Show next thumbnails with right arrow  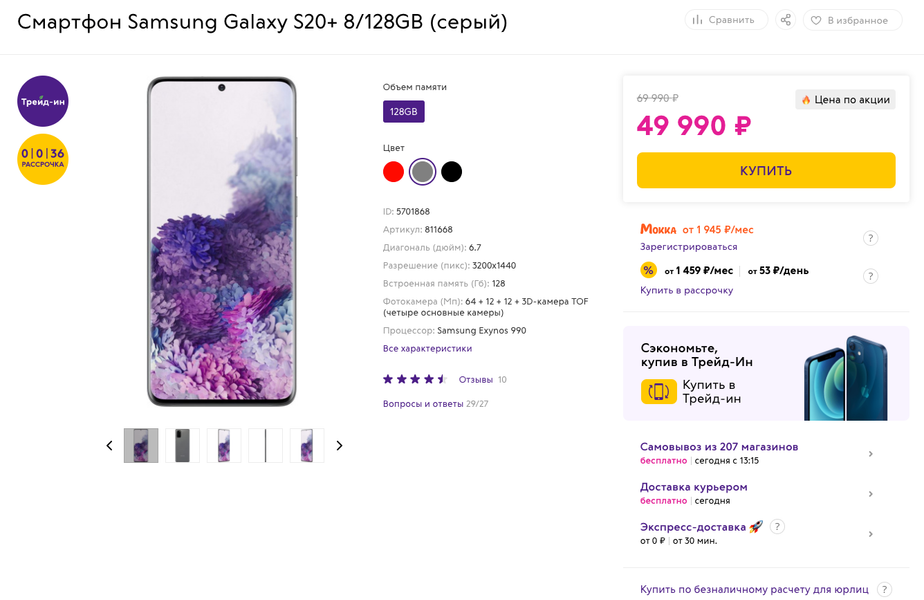pyautogui.click(x=339, y=446)
